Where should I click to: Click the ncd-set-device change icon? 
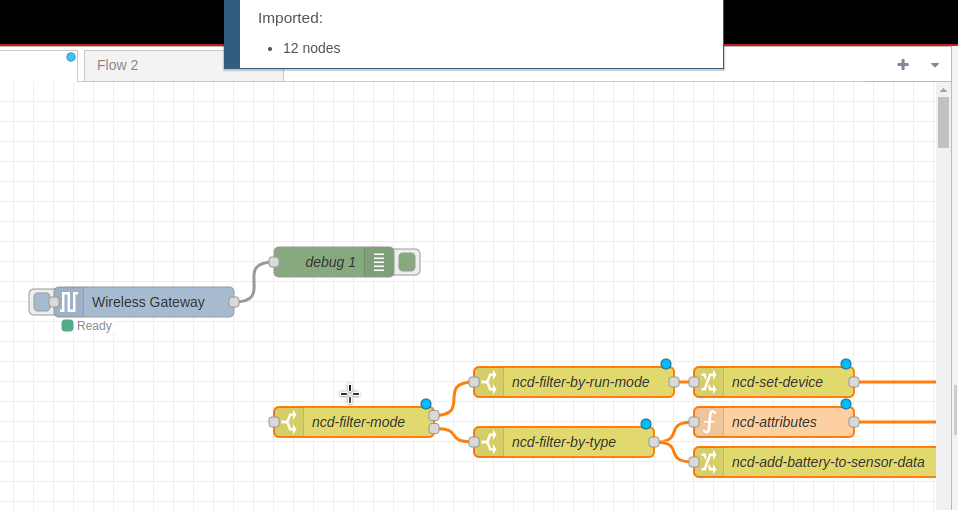[x=709, y=382]
